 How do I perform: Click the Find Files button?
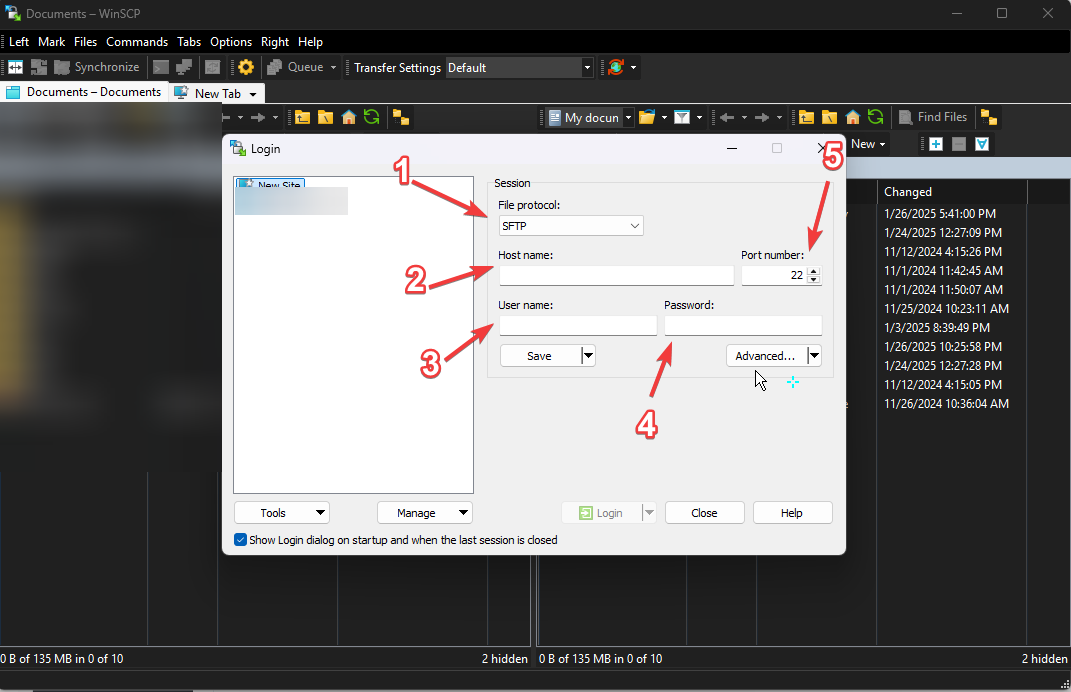pos(933,117)
